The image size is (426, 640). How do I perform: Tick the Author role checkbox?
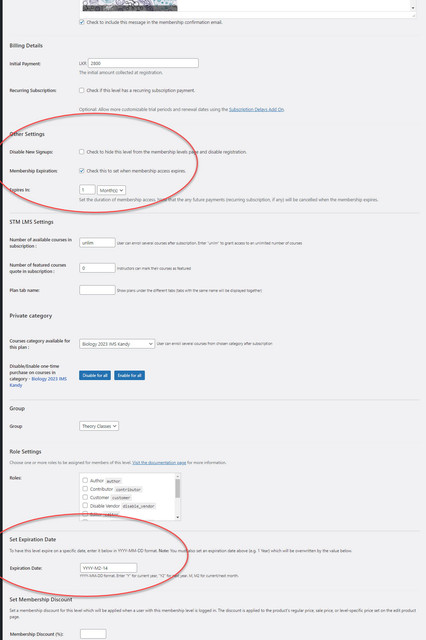[x=85, y=480]
